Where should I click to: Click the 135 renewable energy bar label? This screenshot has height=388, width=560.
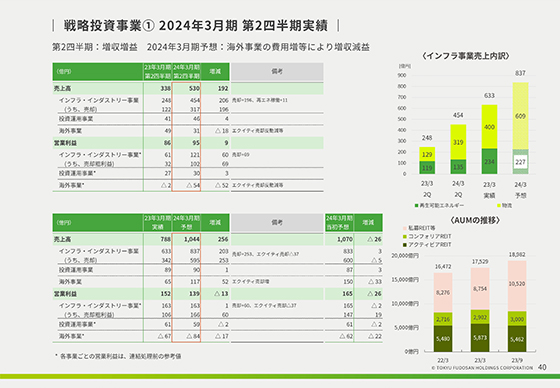(x=458, y=167)
